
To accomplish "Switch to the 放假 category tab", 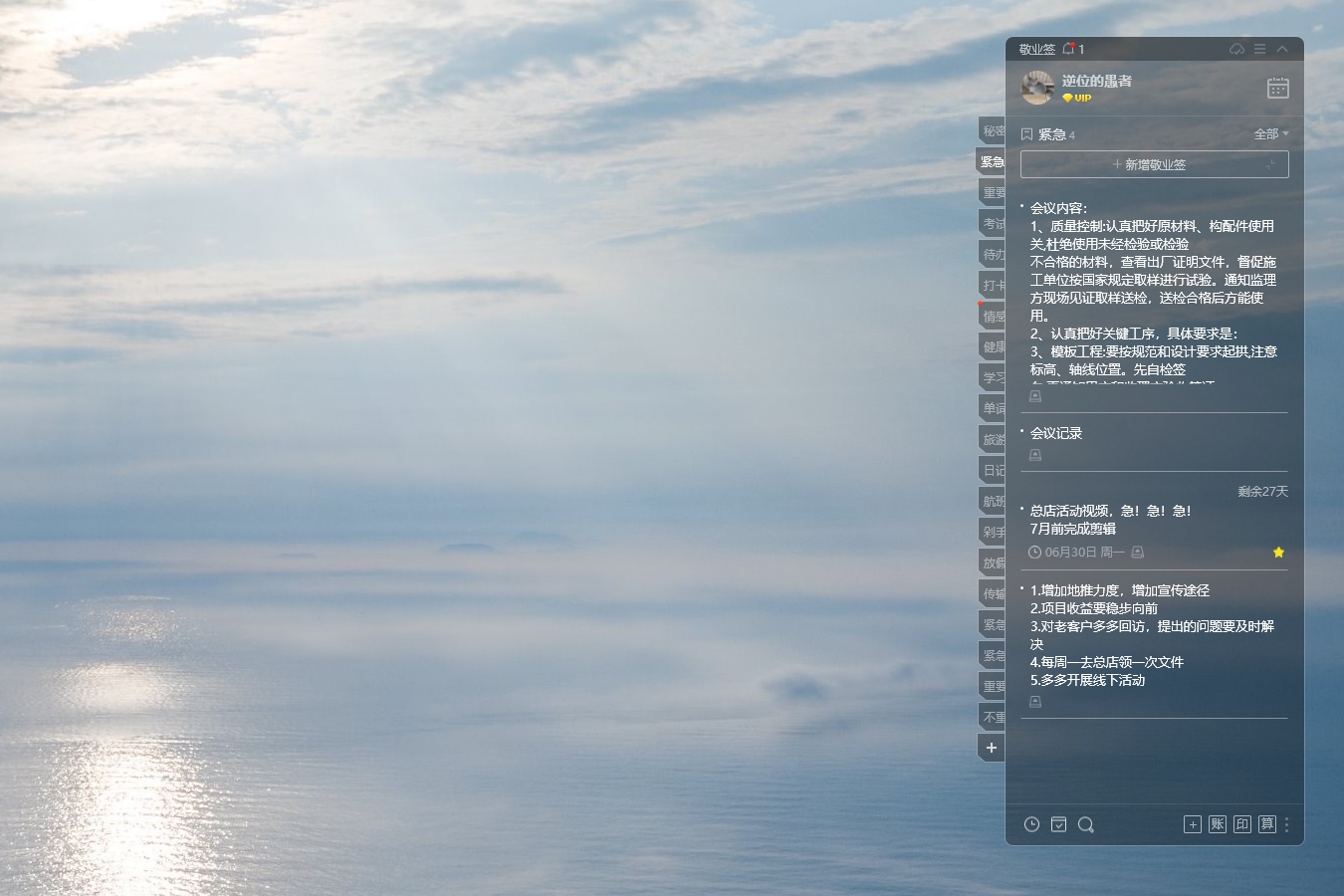I will [992, 563].
